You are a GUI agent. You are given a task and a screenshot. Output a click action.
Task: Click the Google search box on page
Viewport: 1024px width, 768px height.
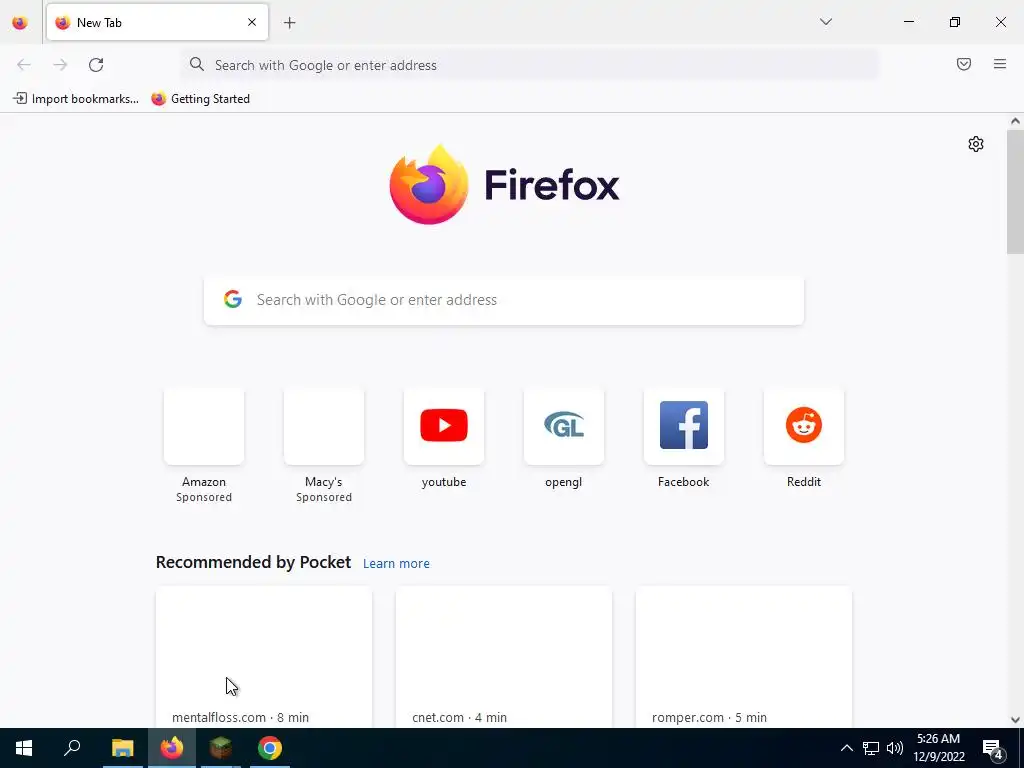tap(504, 300)
